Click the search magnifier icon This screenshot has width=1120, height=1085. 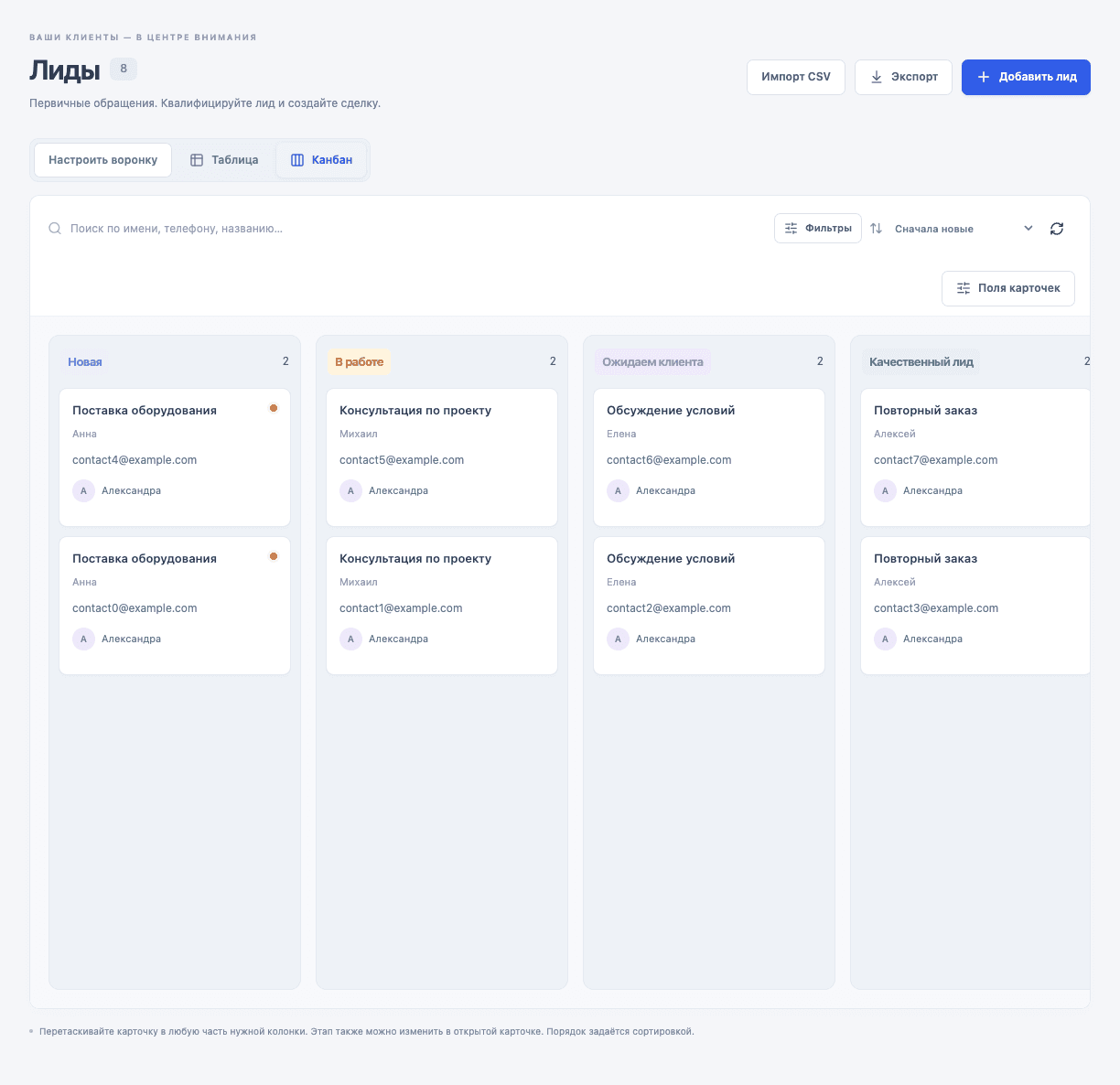coord(55,229)
